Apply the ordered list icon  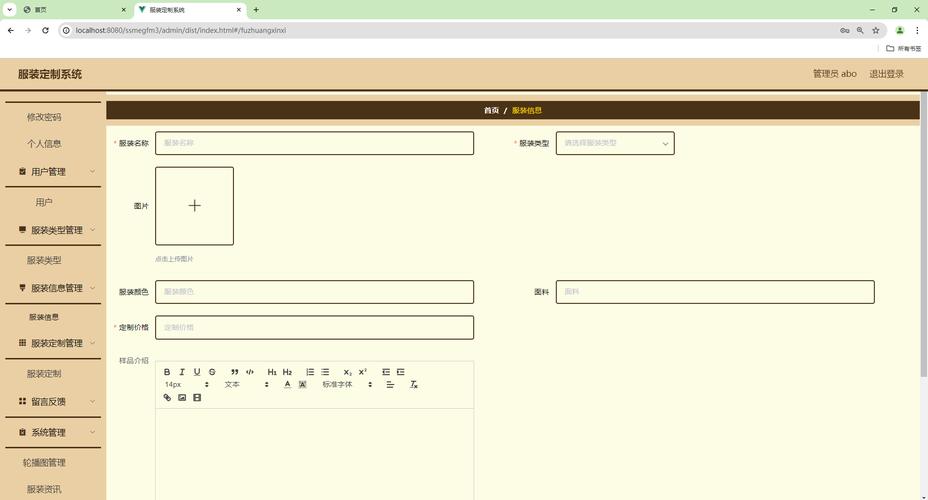[310, 372]
